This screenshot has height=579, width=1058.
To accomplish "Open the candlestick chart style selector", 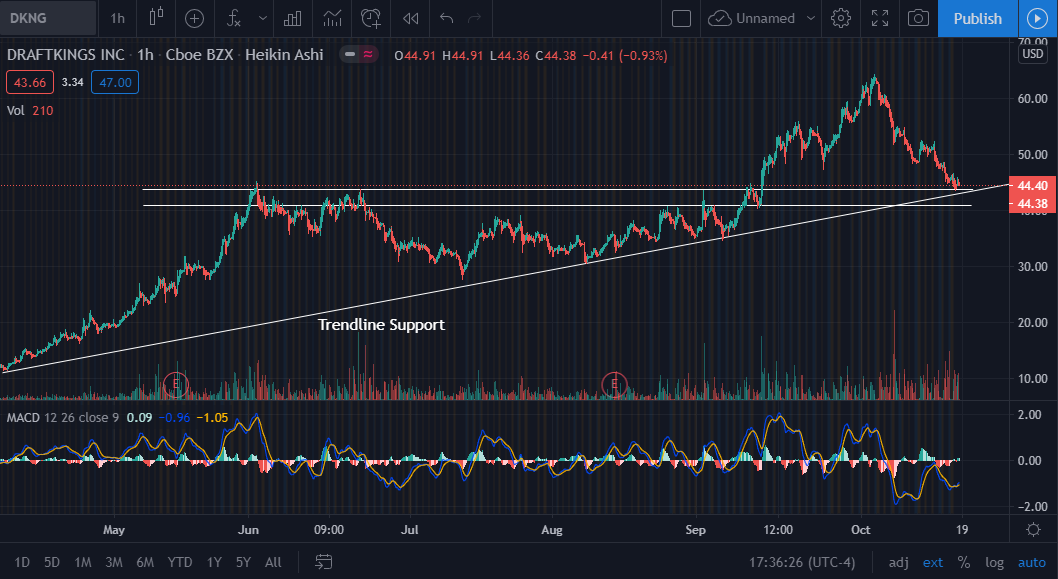I will pos(156,18).
